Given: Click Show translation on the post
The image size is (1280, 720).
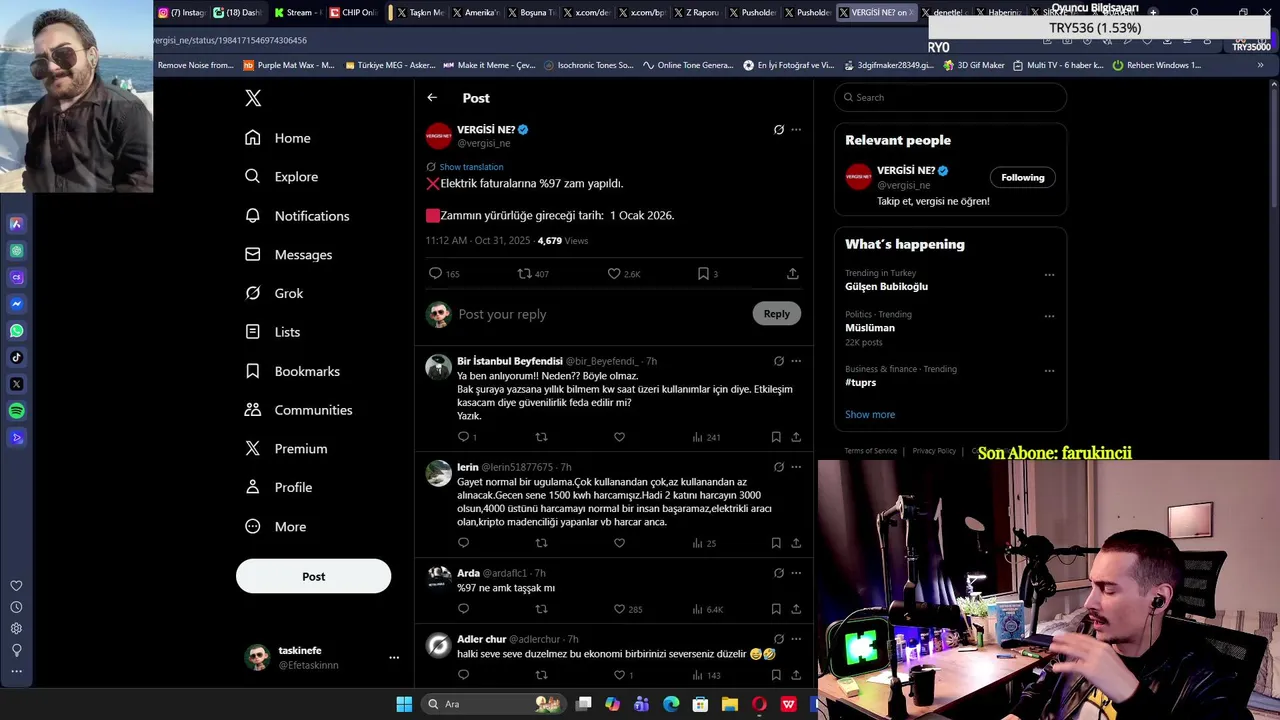Looking at the screenshot, I should tap(471, 167).
